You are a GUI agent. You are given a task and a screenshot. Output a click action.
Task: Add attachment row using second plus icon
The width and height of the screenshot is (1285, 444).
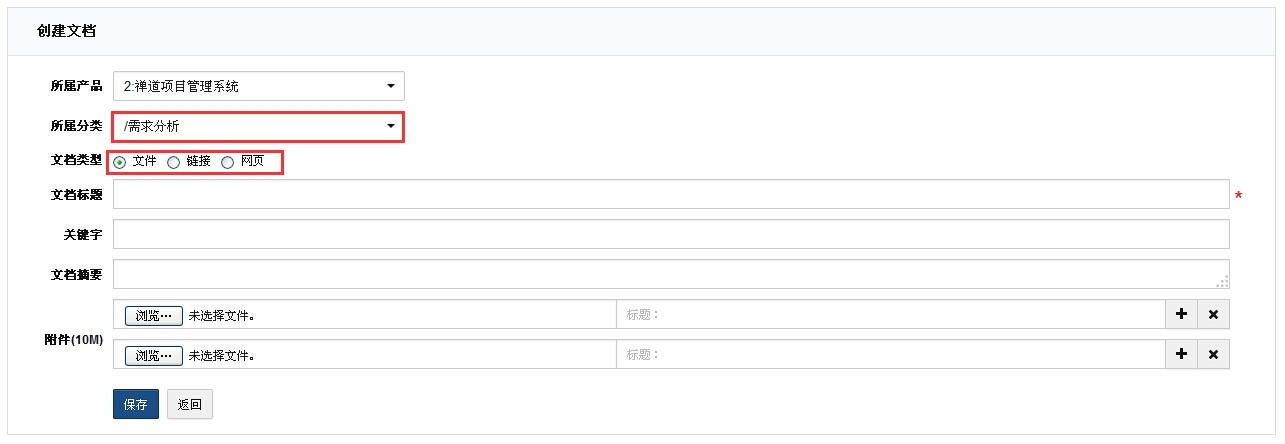pyautogui.click(x=1181, y=355)
